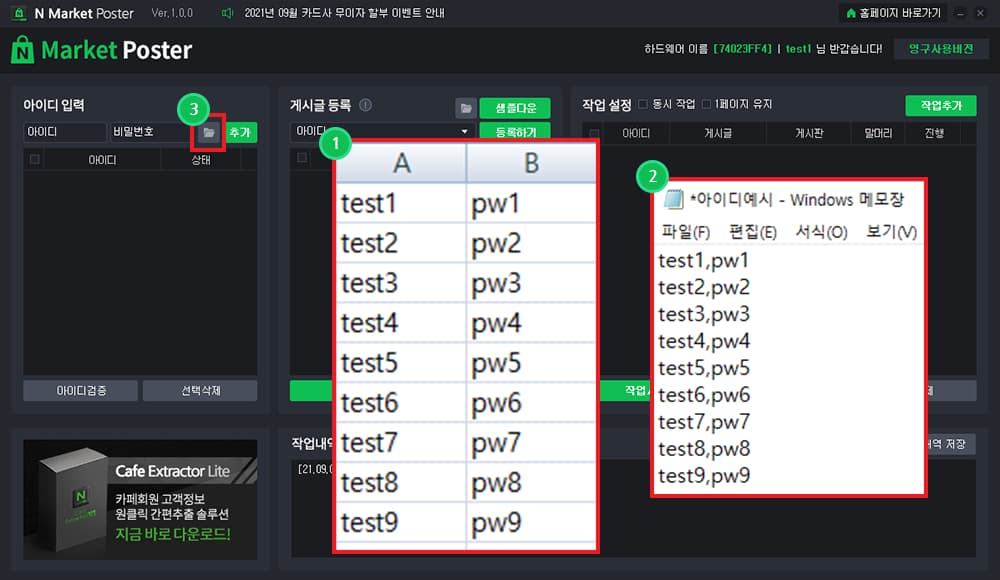Click the 아이디 column header in account list

coord(102,160)
